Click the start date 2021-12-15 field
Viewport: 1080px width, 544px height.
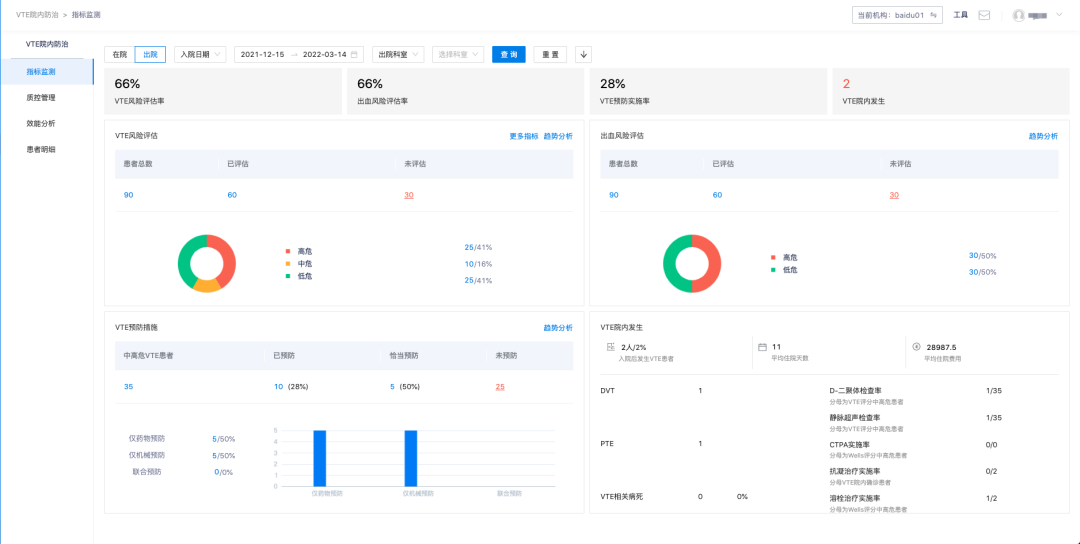coord(262,55)
